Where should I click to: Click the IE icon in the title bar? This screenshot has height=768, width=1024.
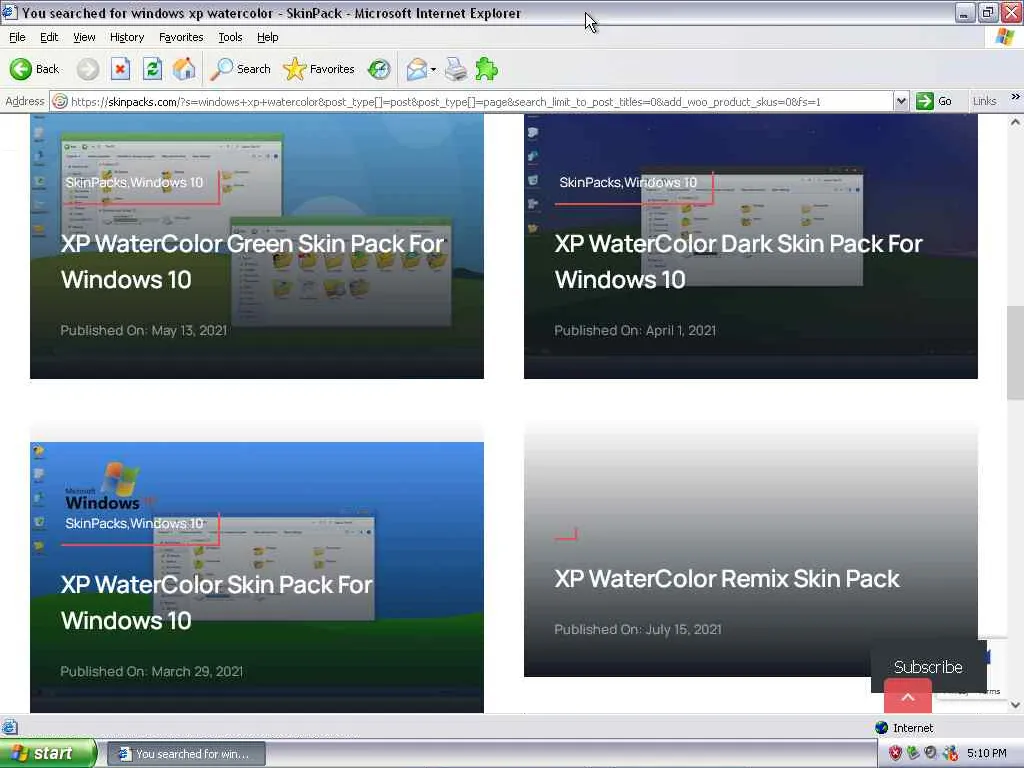tap(9, 12)
